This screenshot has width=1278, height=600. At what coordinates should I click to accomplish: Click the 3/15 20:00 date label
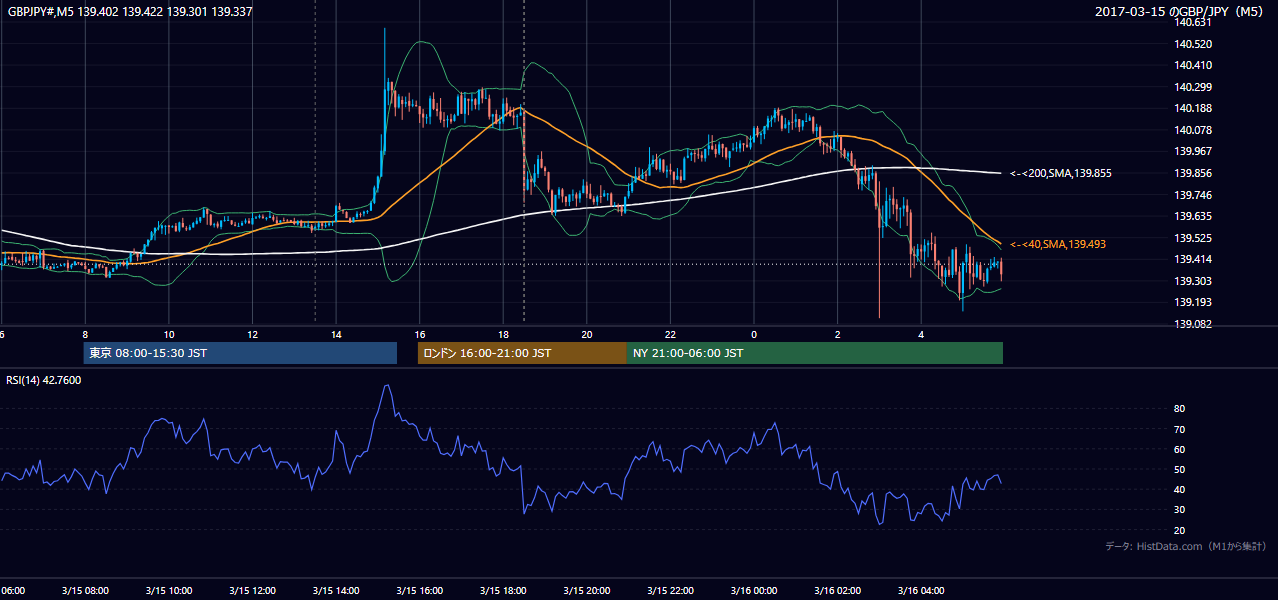[x=586, y=591]
